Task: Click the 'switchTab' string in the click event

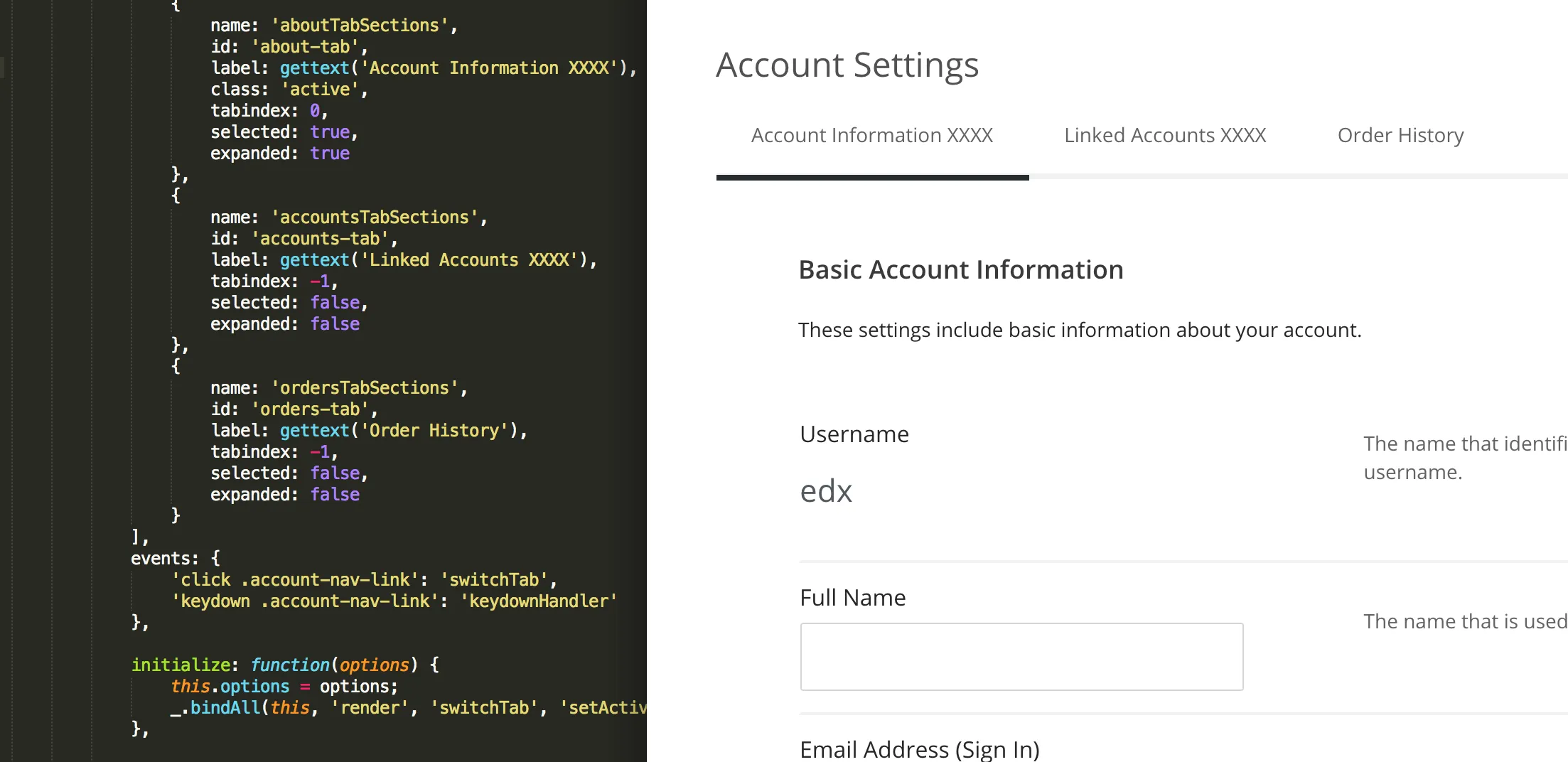Action: pos(495,580)
